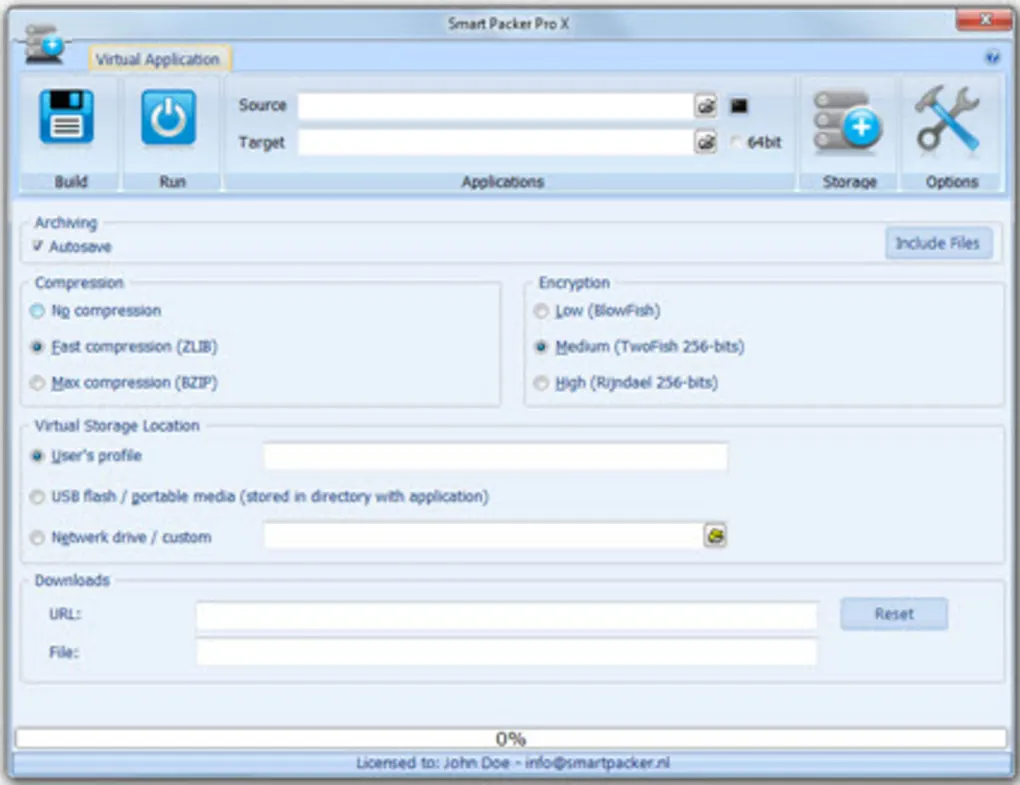Toggle the Autosave checkbox
The width and height of the screenshot is (1020, 785).
[x=37, y=246]
